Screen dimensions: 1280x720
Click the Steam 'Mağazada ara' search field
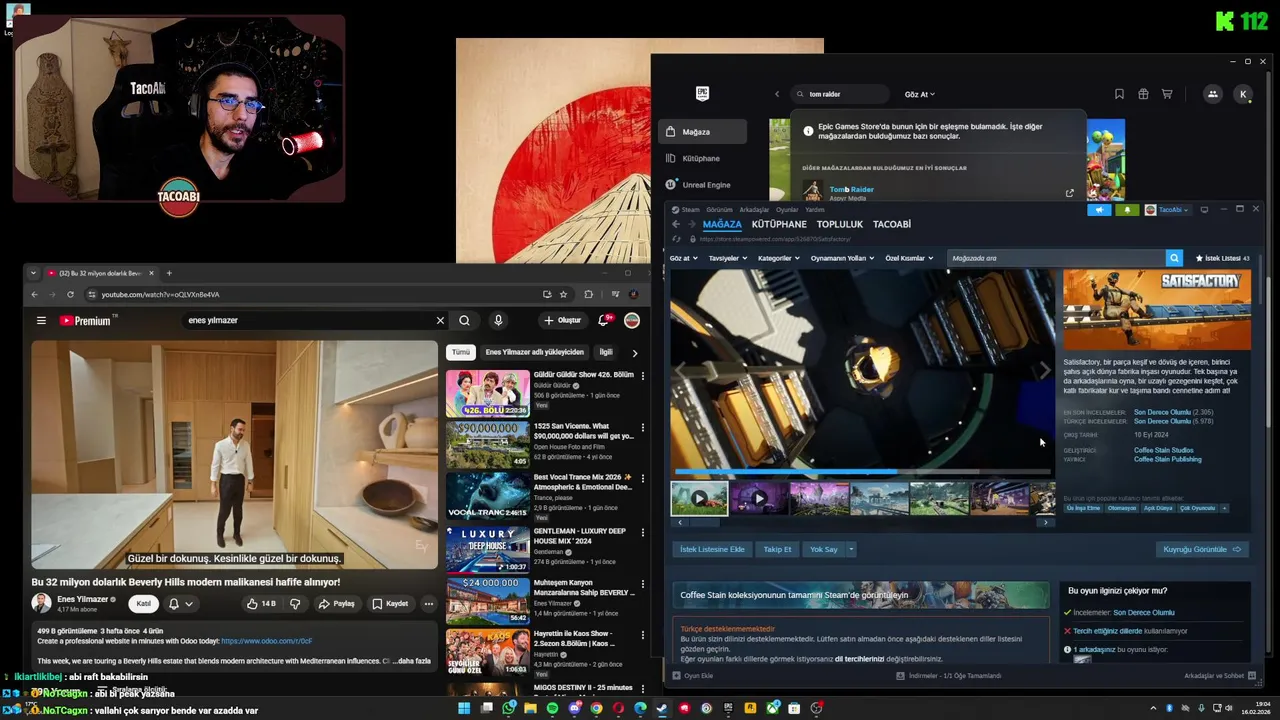point(1057,258)
